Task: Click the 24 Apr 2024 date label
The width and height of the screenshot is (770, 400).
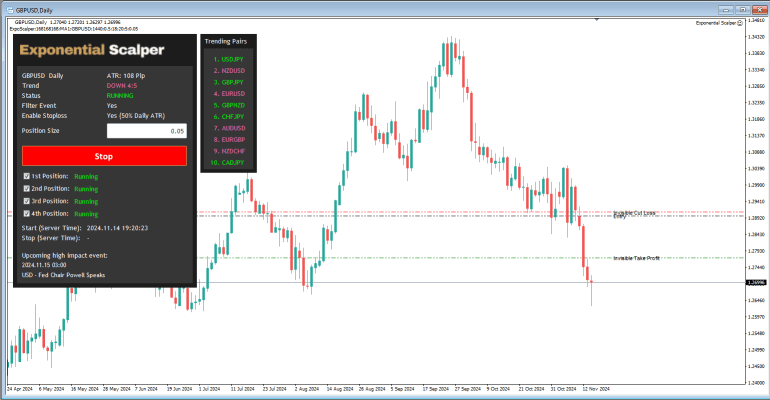Action: (20, 389)
